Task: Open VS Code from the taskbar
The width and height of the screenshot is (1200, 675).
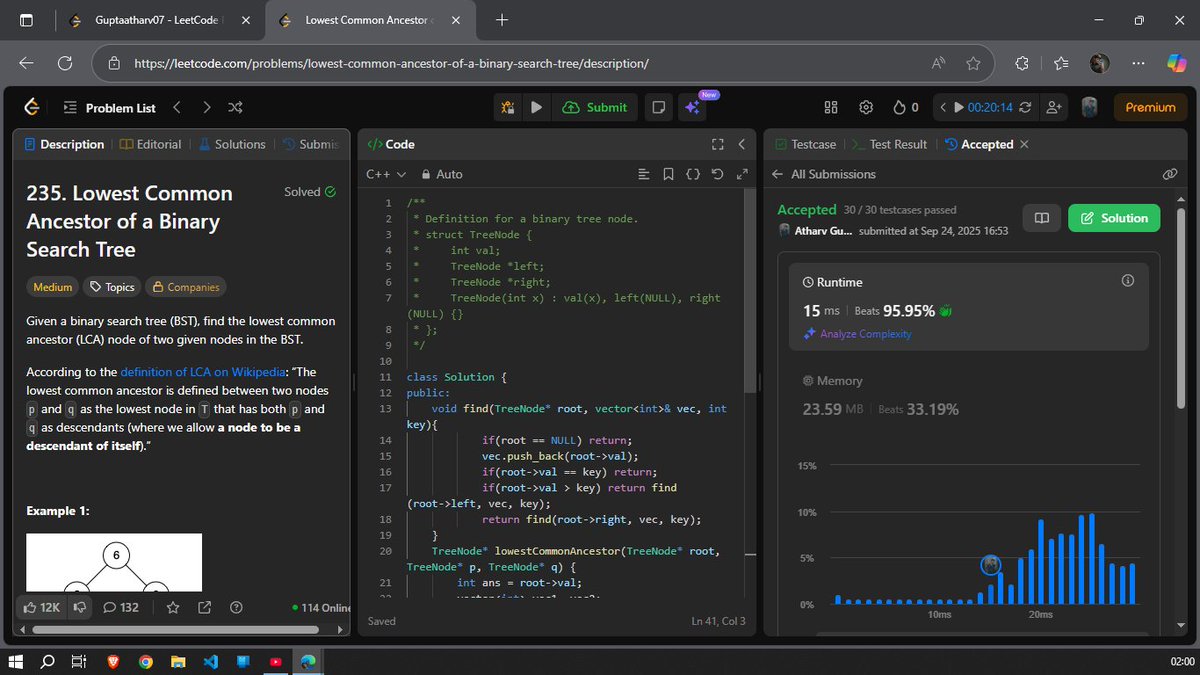Action: [210, 661]
